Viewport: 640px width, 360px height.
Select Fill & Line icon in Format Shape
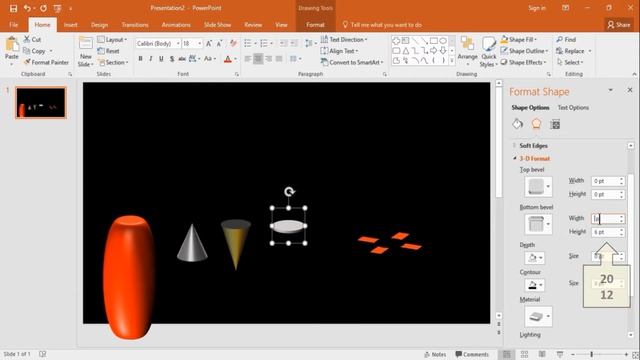coord(518,124)
